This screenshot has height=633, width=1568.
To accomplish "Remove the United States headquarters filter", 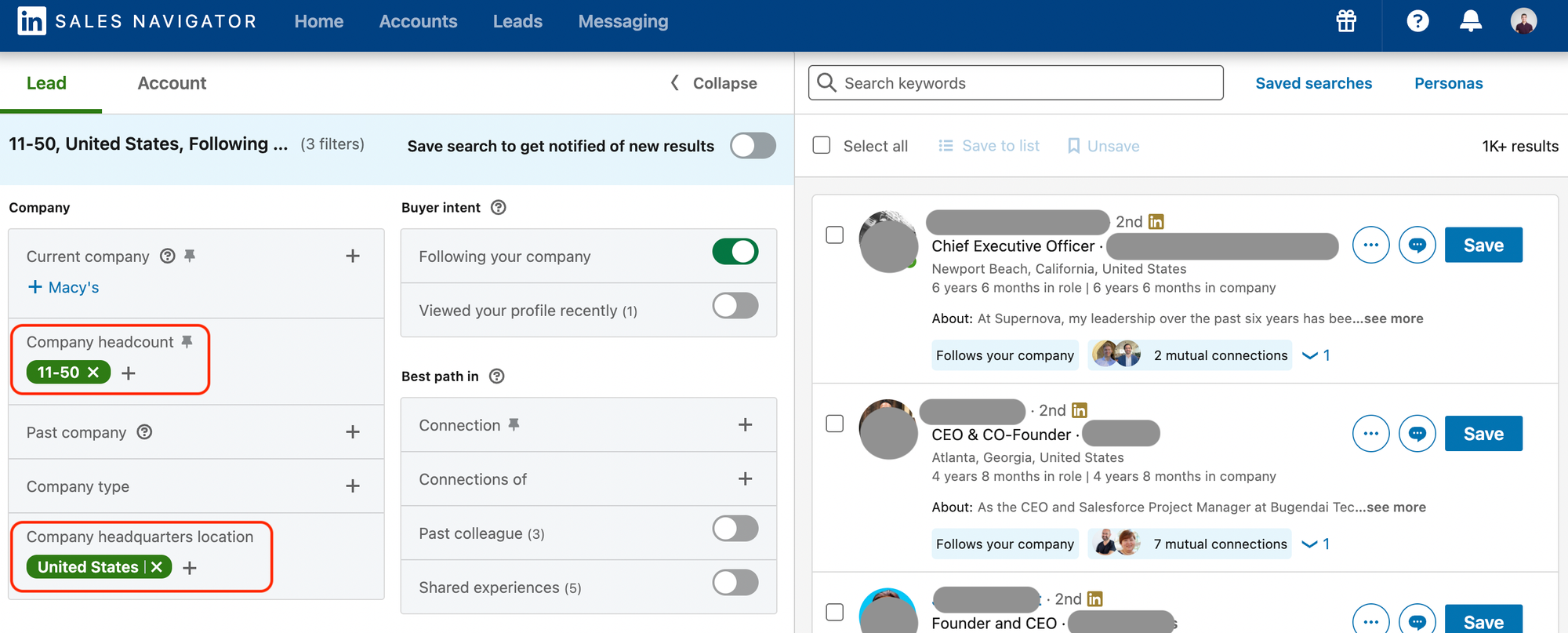I will [157, 567].
